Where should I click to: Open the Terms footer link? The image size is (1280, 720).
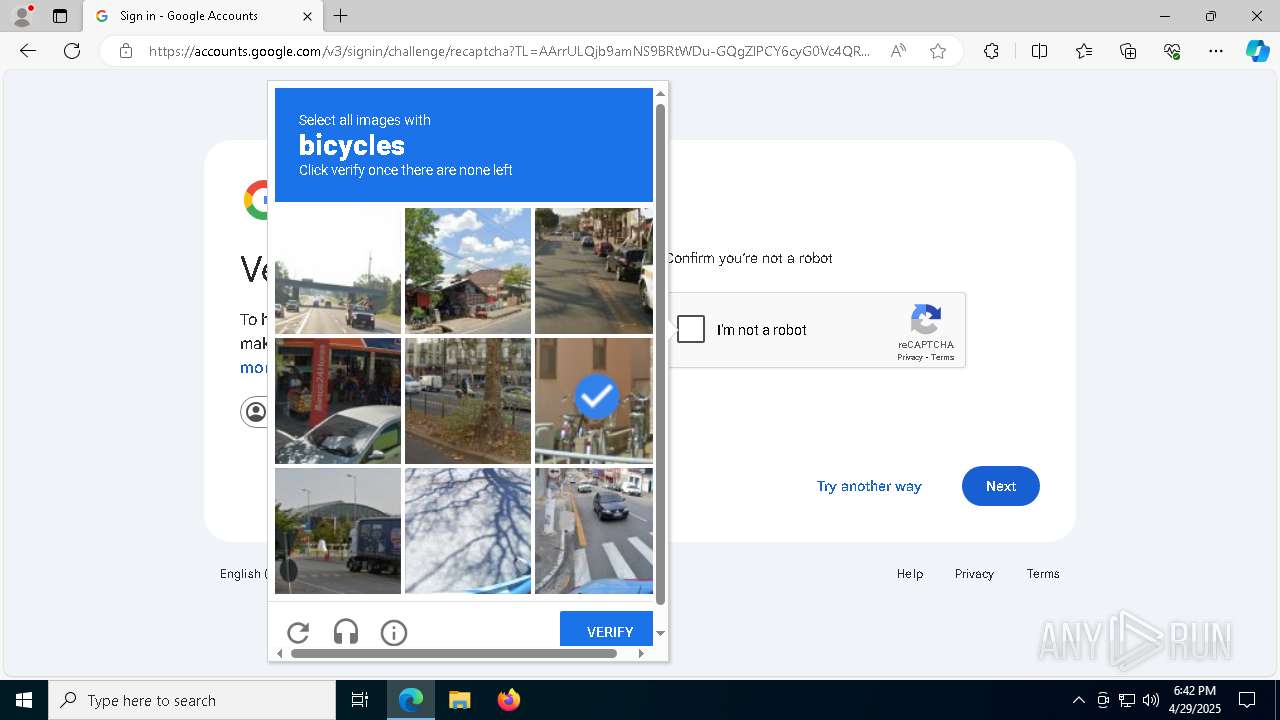coord(1043,573)
